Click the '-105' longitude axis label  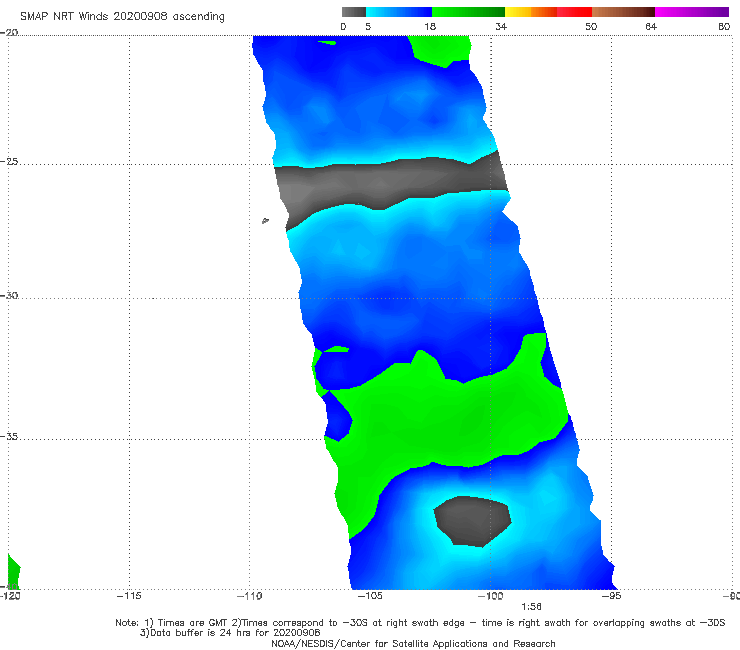click(370, 596)
